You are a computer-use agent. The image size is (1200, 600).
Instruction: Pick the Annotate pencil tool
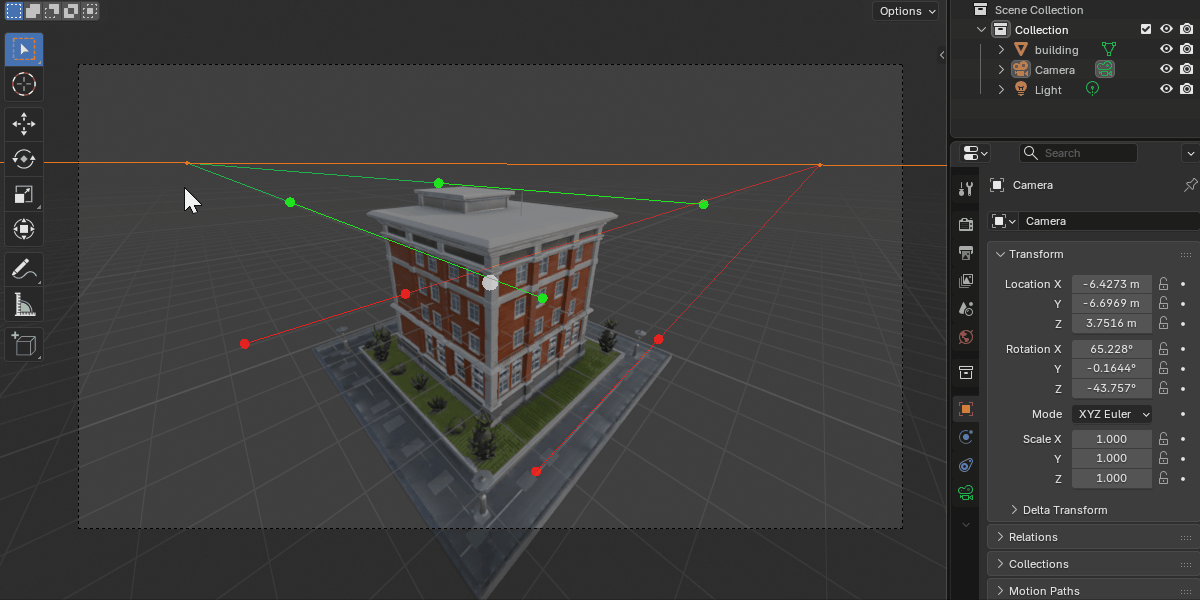(x=24, y=268)
